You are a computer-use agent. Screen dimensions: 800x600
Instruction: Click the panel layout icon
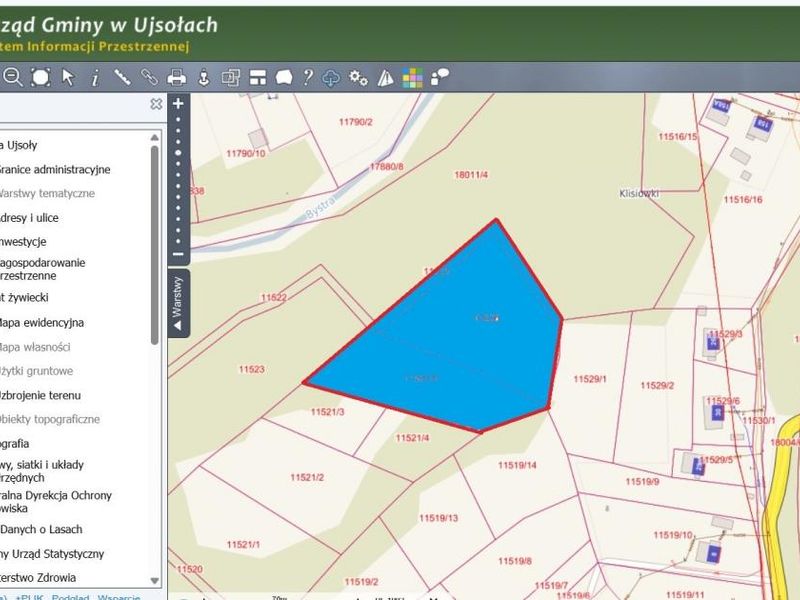(258, 78)
